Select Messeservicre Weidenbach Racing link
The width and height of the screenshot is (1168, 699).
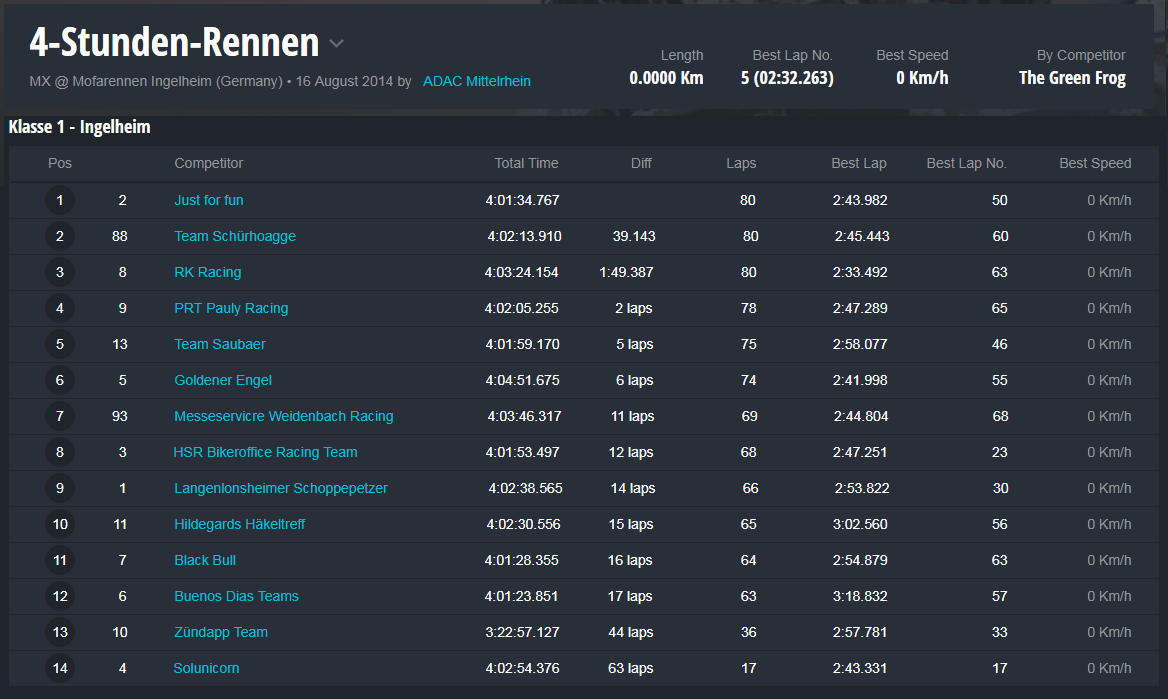284,416
